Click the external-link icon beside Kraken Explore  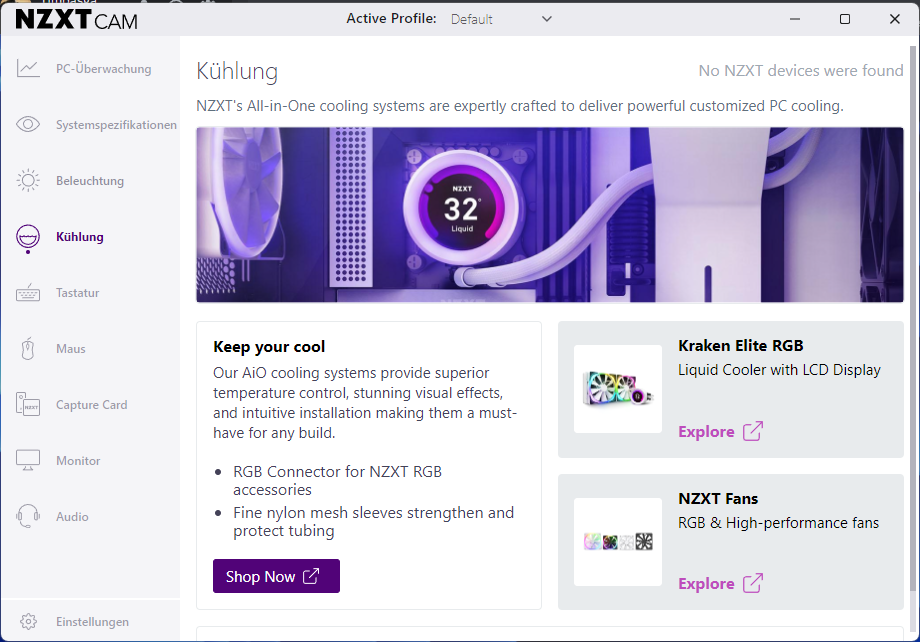[753, 431]
